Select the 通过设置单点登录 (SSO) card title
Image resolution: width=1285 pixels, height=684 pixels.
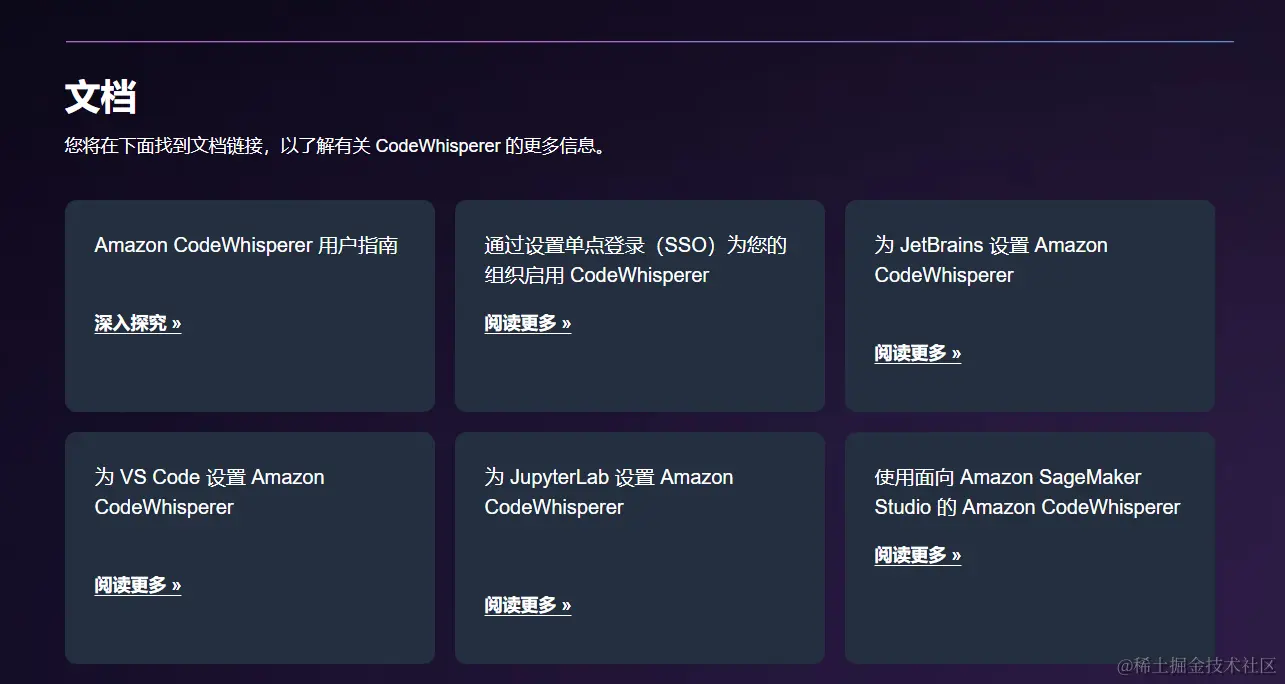coord(636,260)
